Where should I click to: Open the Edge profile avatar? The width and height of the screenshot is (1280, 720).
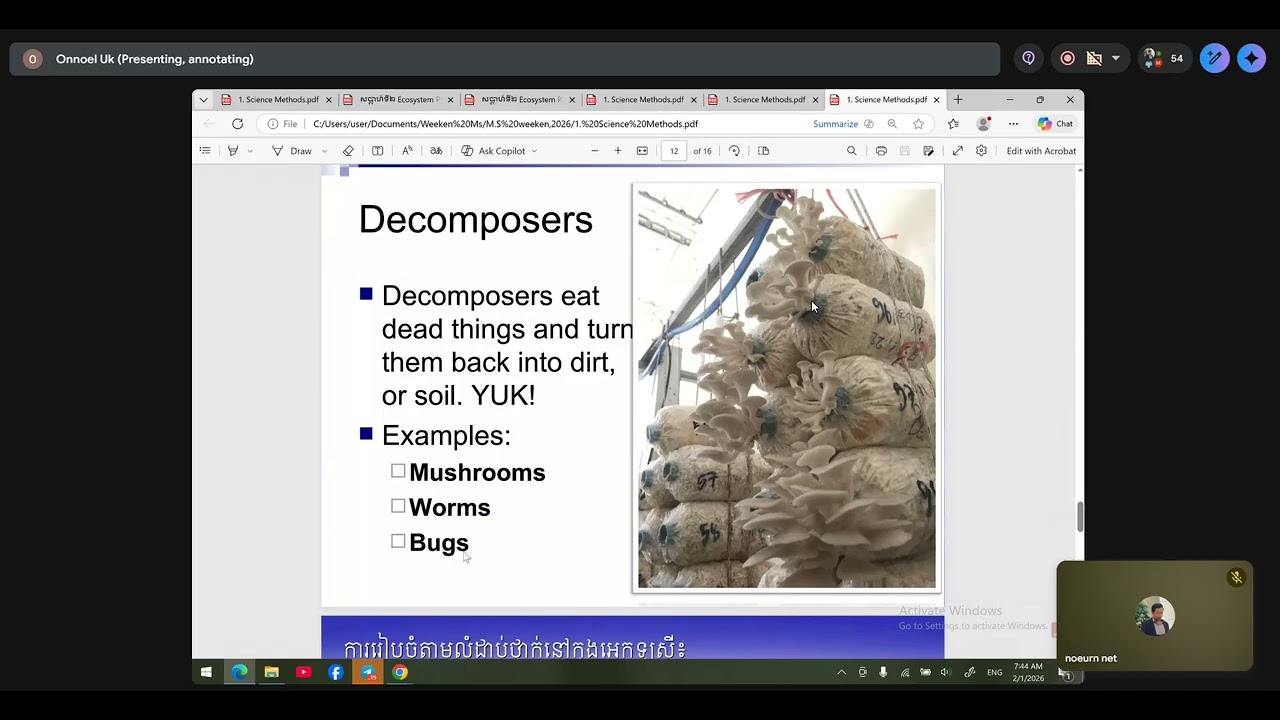(984, 124)
